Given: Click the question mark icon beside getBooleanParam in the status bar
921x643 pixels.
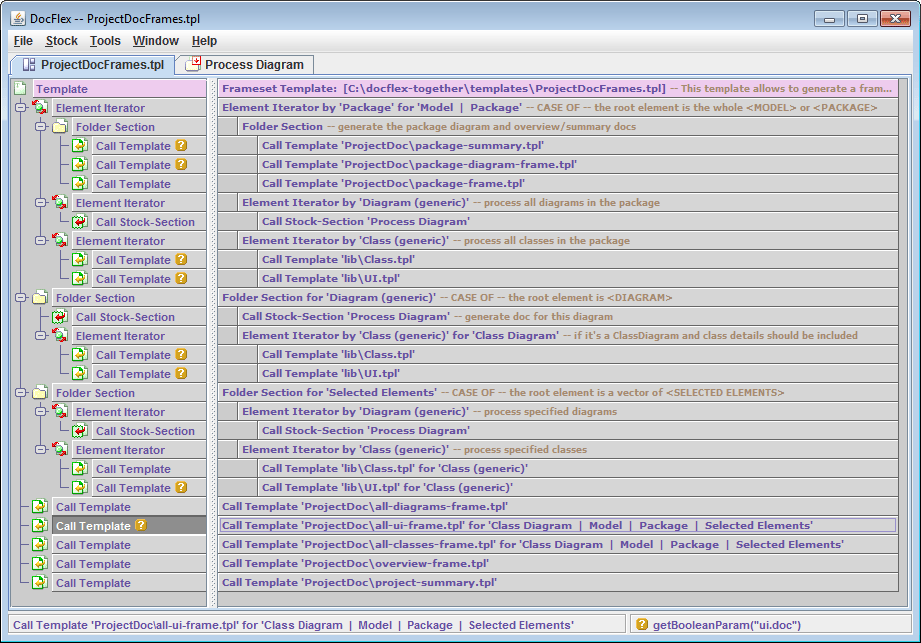Looking at the screenshot, I should pyautogui.click(x=641, y=625).
